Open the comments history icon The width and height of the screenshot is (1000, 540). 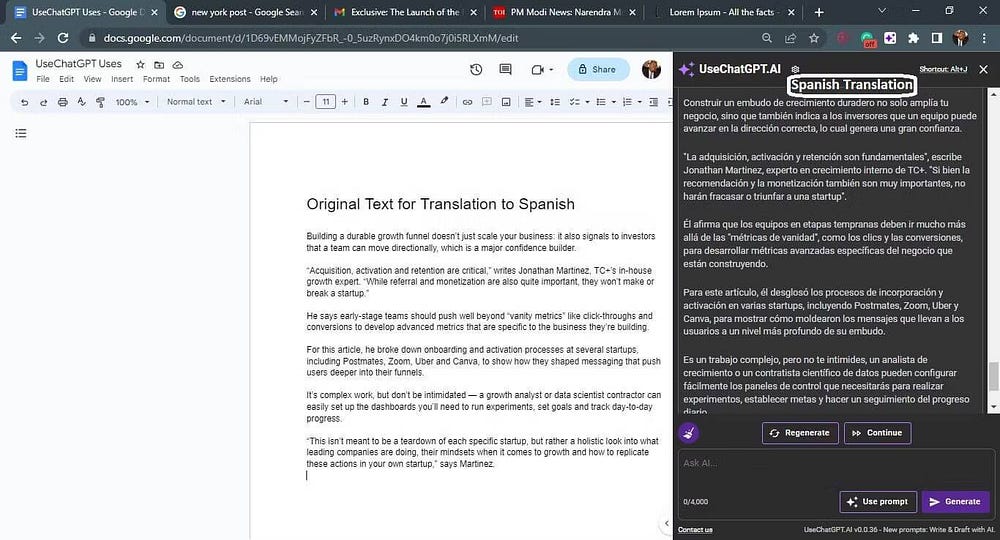tap(507, 70)
